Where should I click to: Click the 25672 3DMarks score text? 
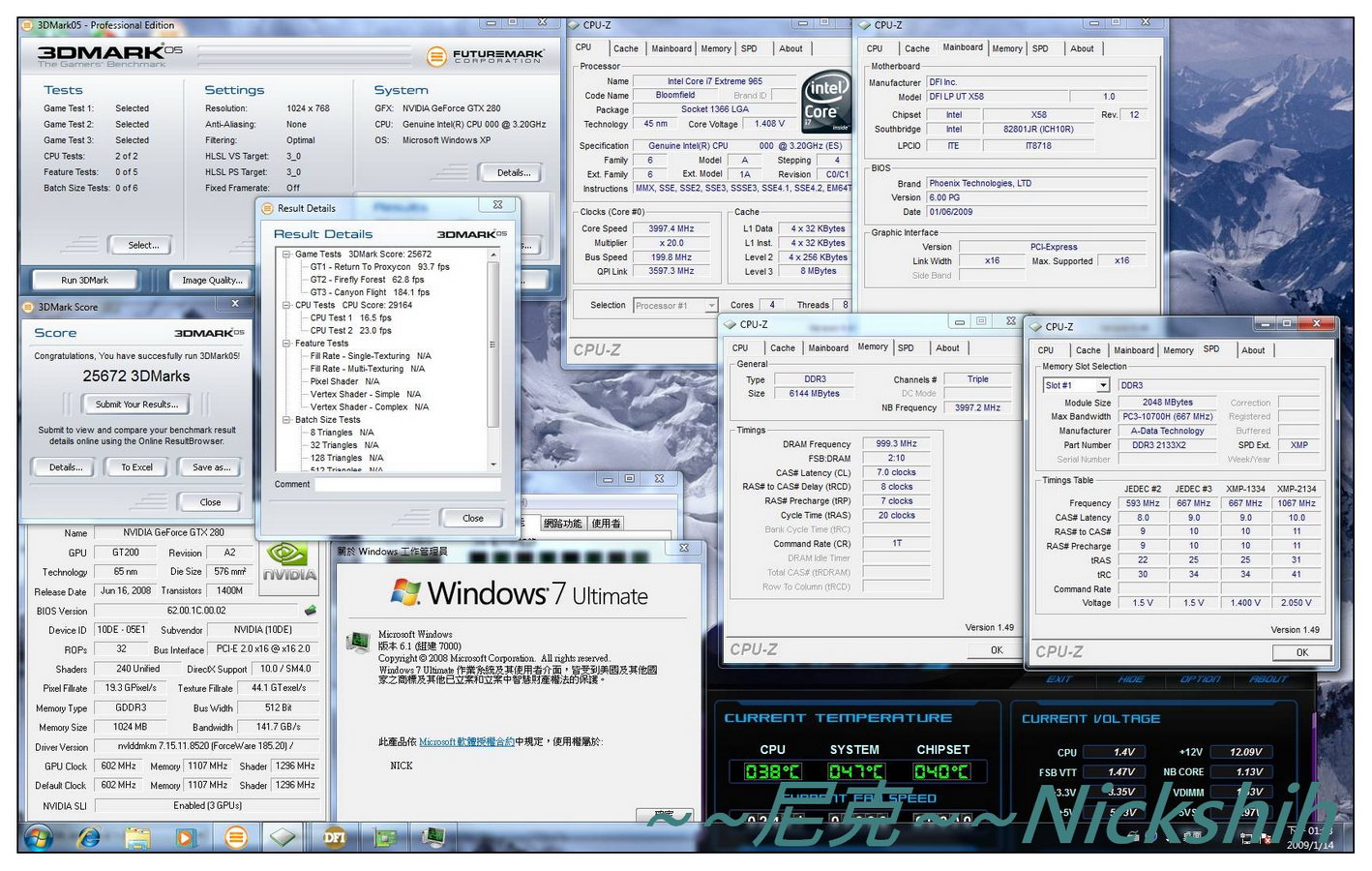(136, 376)
